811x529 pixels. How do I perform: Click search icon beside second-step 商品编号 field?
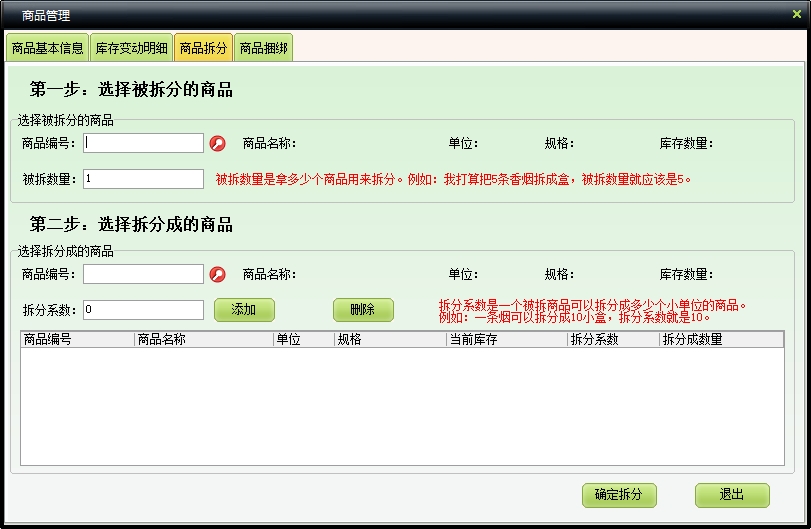[218, 274]
